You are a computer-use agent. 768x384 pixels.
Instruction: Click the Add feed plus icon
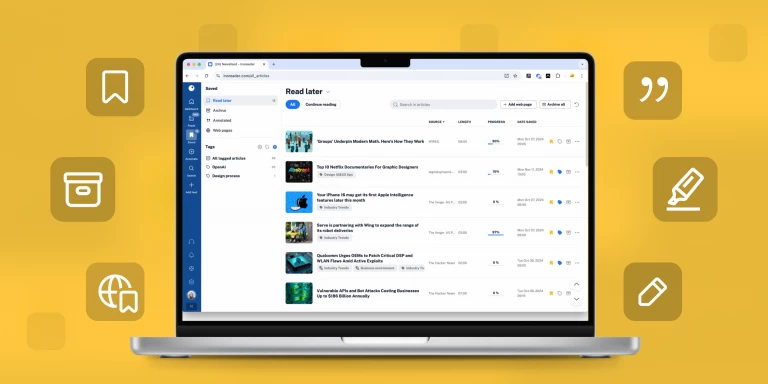[x=192, y=185]
